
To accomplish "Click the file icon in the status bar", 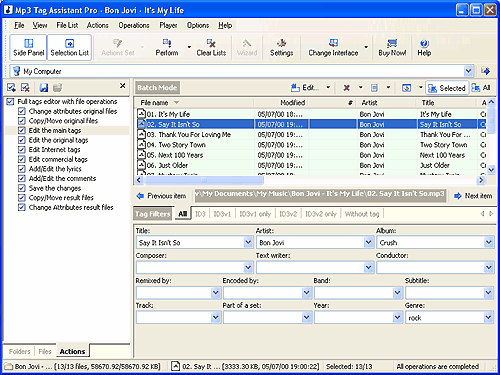I will 176,366.
